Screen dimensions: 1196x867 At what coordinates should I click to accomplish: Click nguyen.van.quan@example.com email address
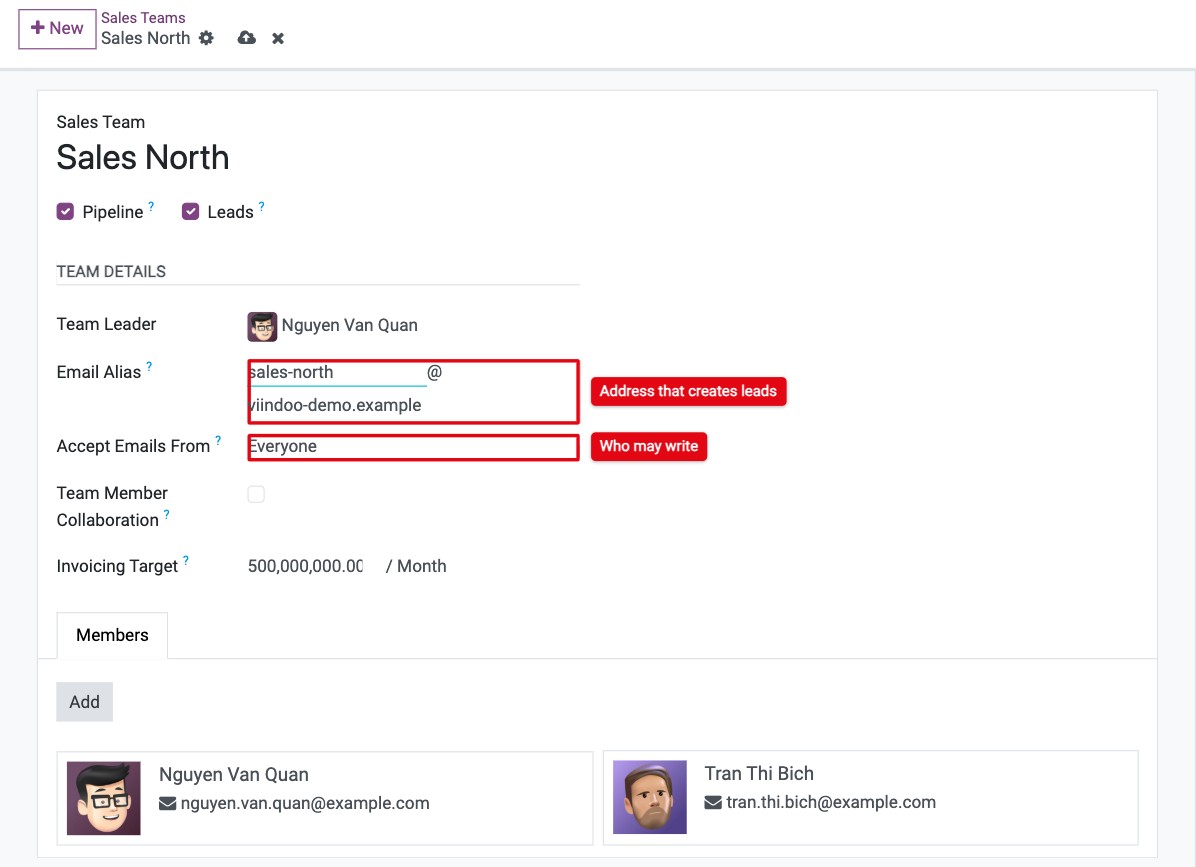click(x=305, y=803)
